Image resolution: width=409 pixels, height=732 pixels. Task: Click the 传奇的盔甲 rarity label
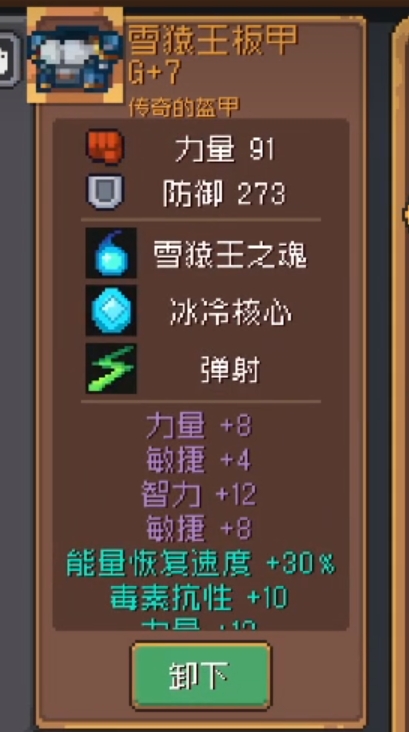coord(184,107)
